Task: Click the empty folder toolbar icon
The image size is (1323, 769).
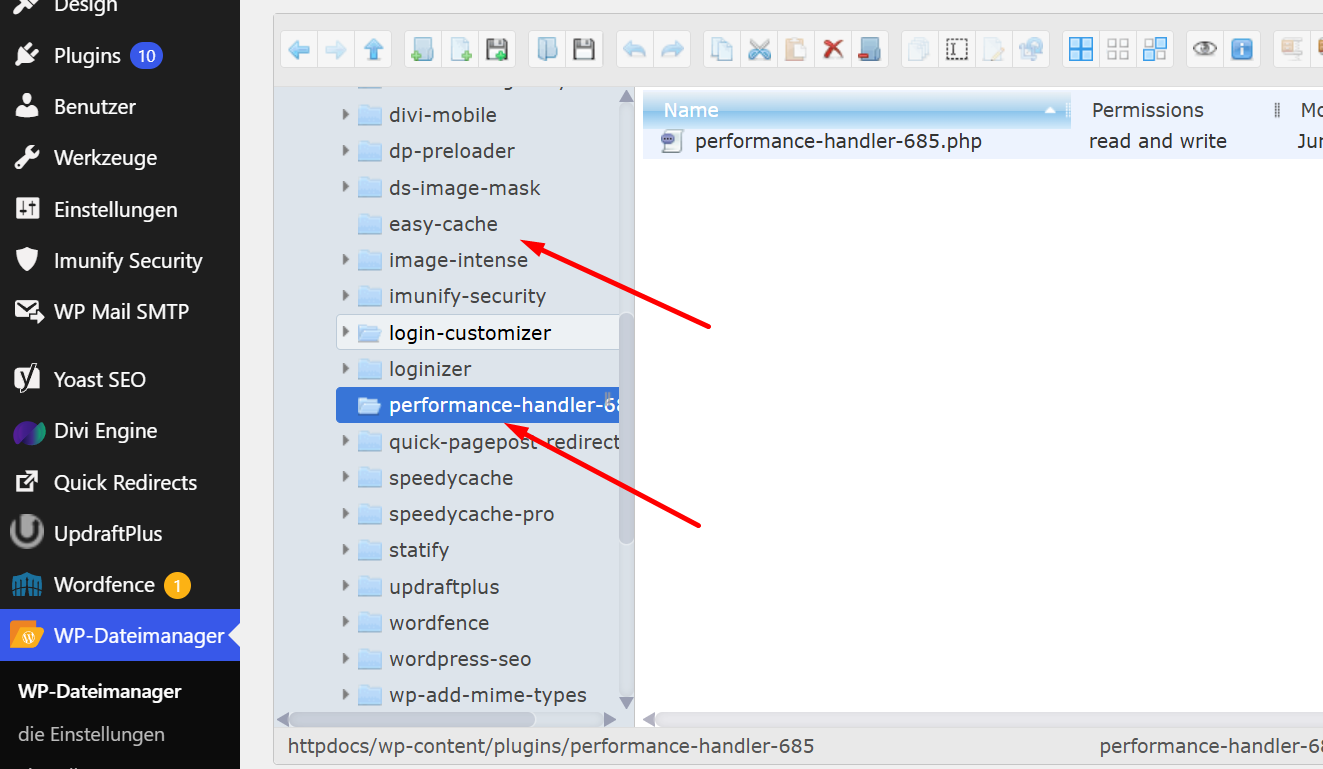Action: [870, 49]
